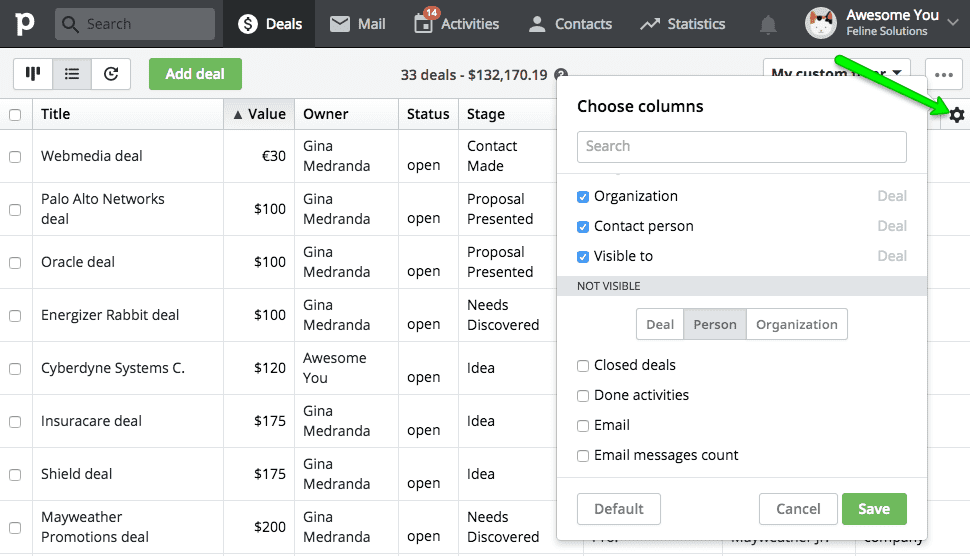Click the user avatar picture
This screenshot has height=556, width=970.
tap(820, 24)
